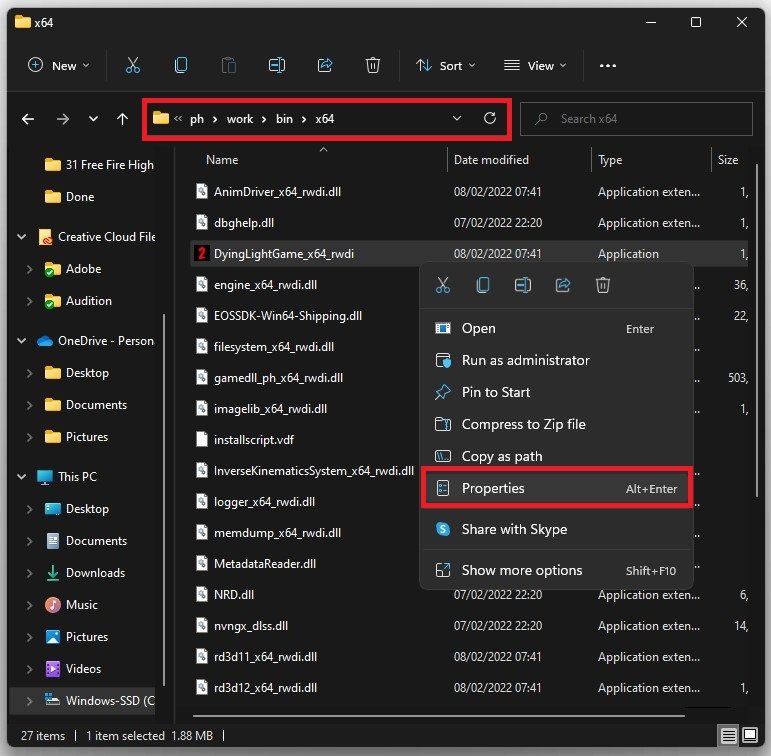The height and width of the screenshot is (756, 771).
Task: Switch to large thumbnails view icon in status bar
Action: tap(750, 735)
